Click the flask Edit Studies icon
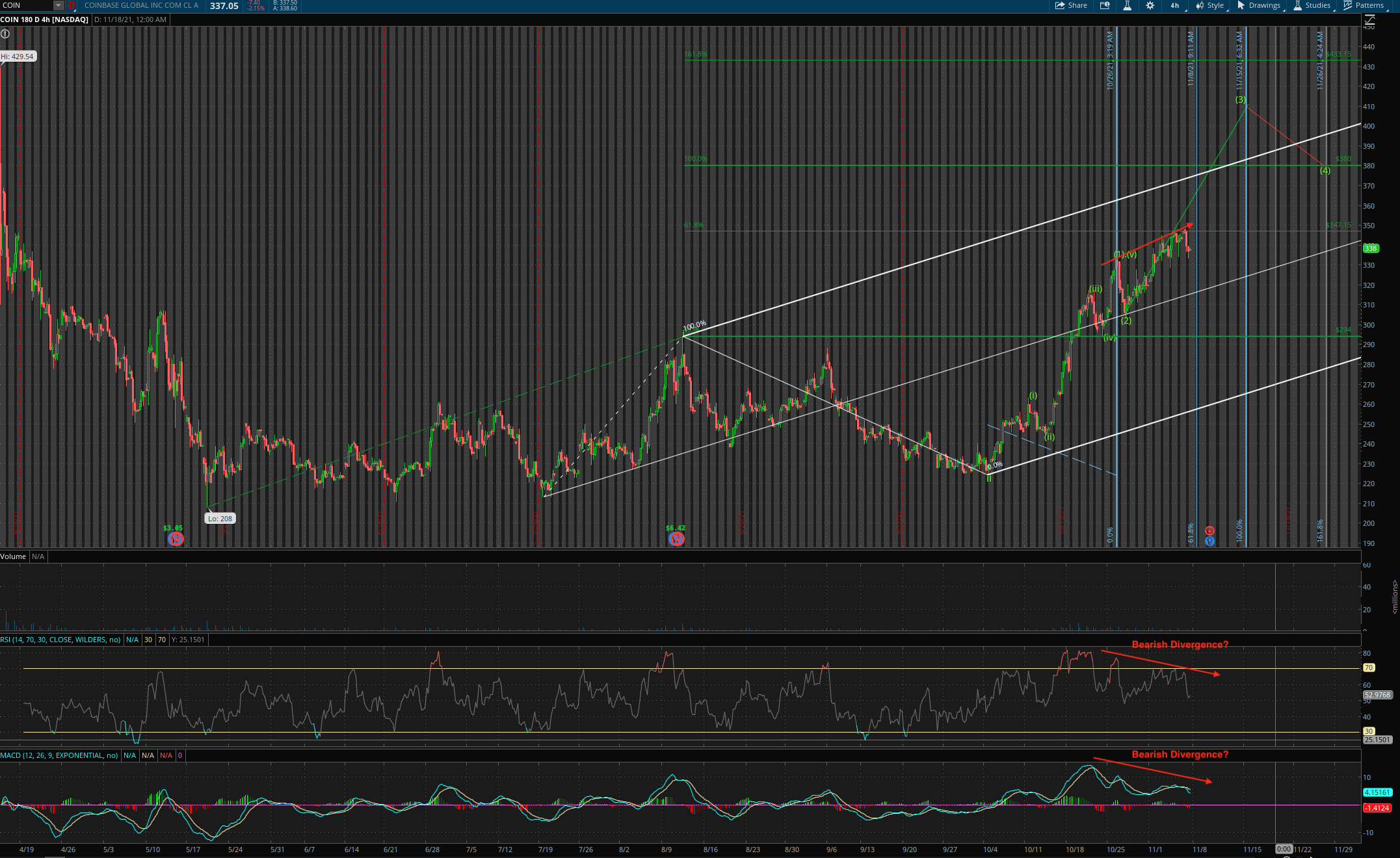 tap(1127, 5)
